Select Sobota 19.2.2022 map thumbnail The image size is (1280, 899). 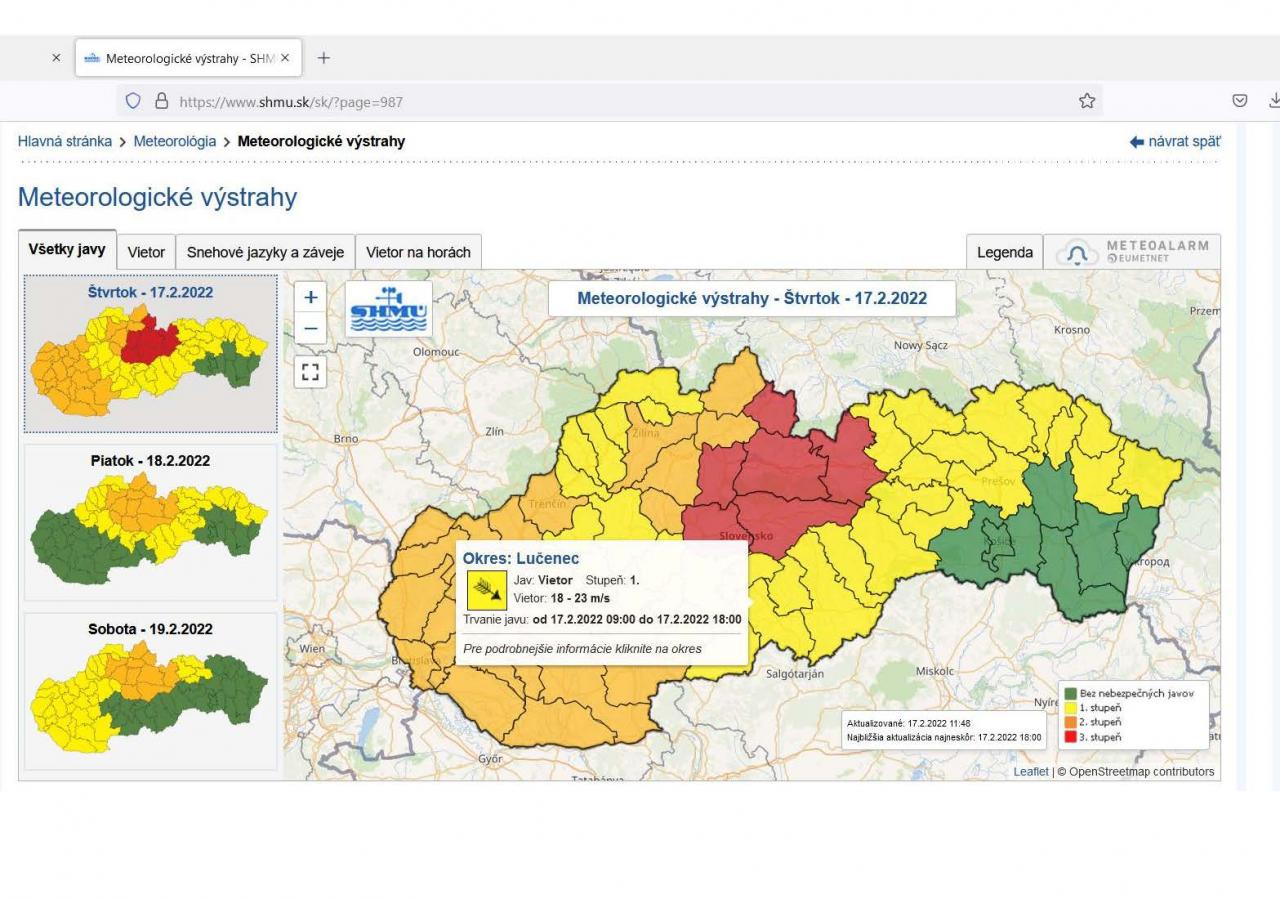[150, 690]
